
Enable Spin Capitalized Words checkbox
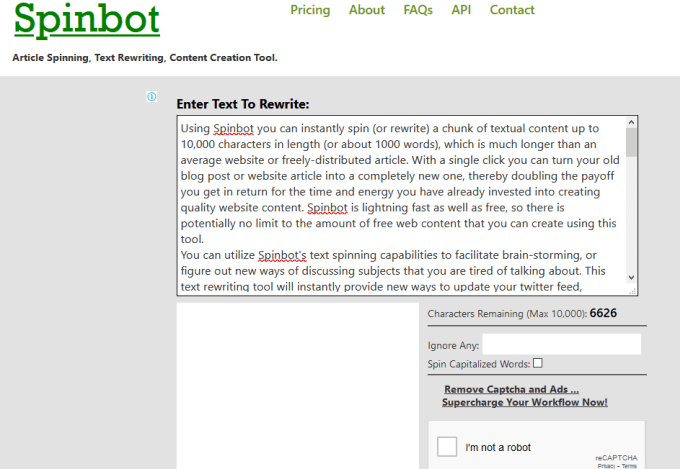tap(538, 363)
